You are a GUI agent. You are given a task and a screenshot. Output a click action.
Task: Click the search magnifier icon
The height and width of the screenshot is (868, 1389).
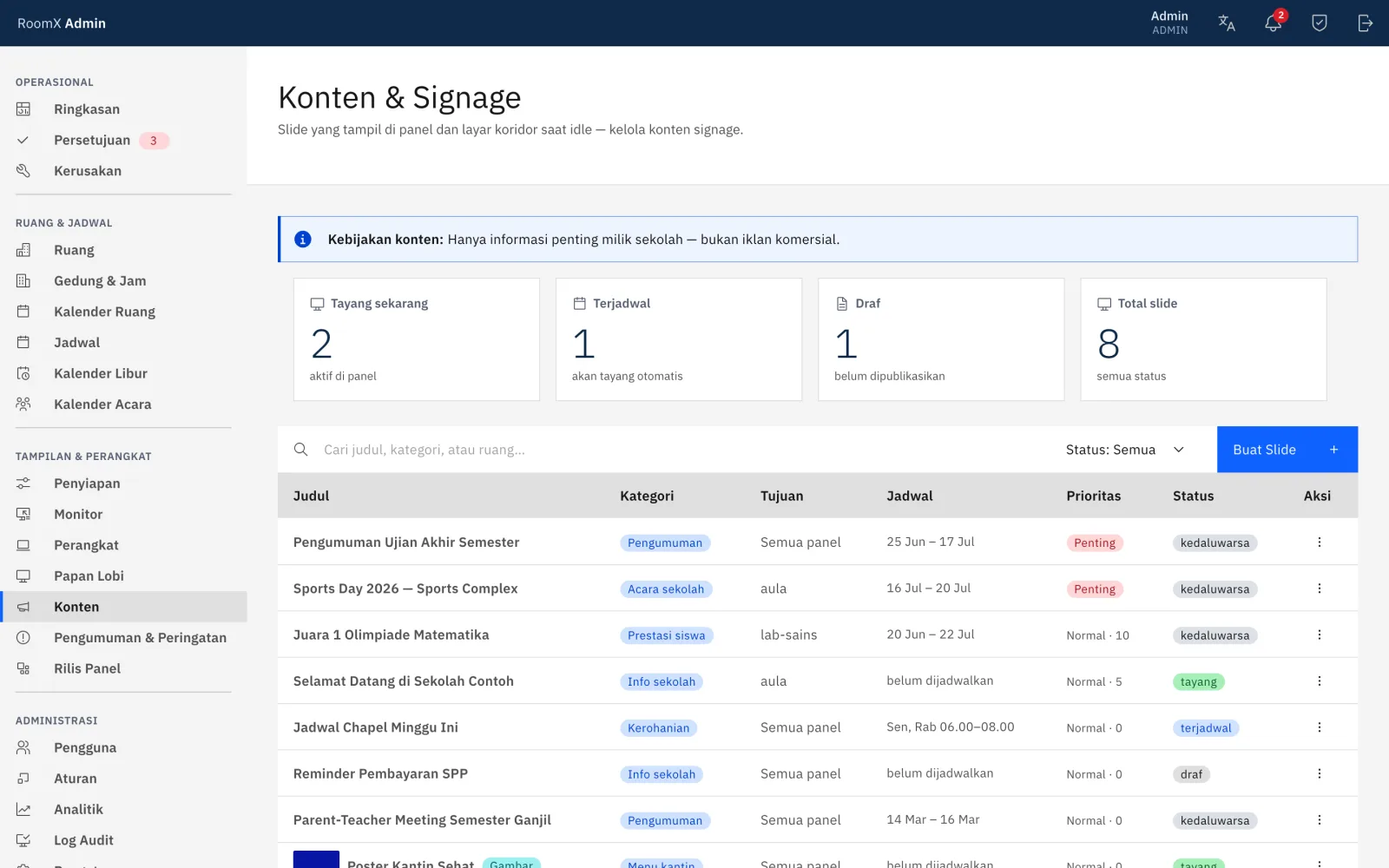(301, 450)
